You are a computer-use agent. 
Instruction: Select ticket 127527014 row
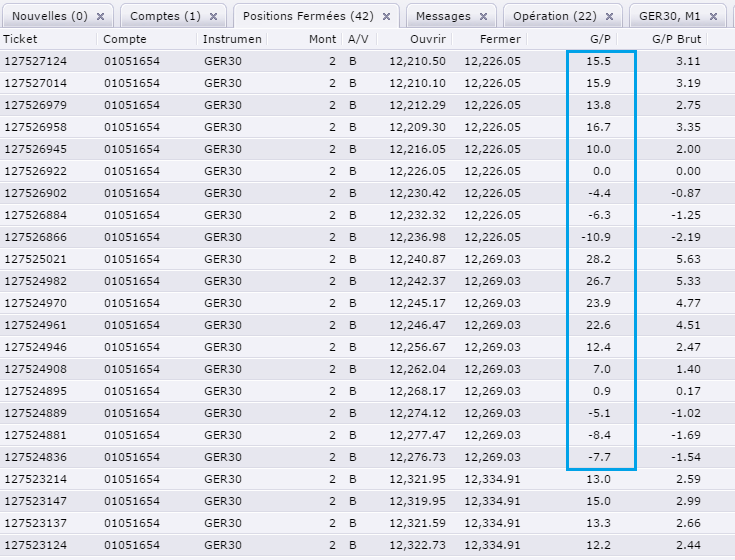click(368, 83)
